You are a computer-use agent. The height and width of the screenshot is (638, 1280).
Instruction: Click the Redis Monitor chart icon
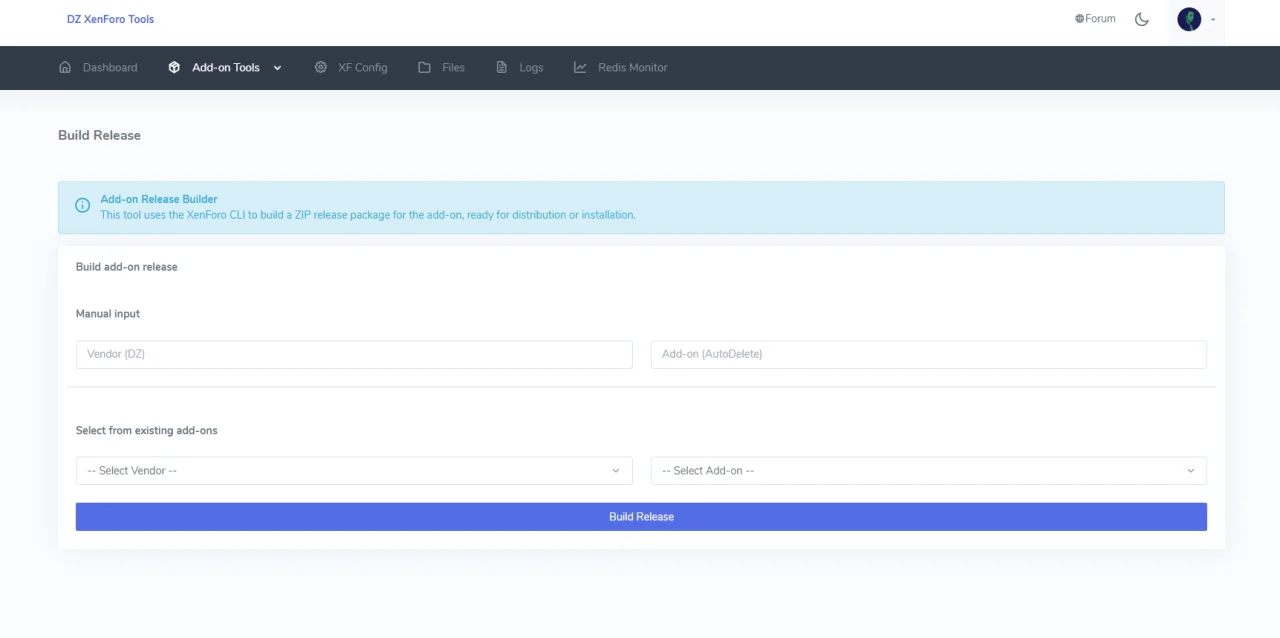coord(580,68)
